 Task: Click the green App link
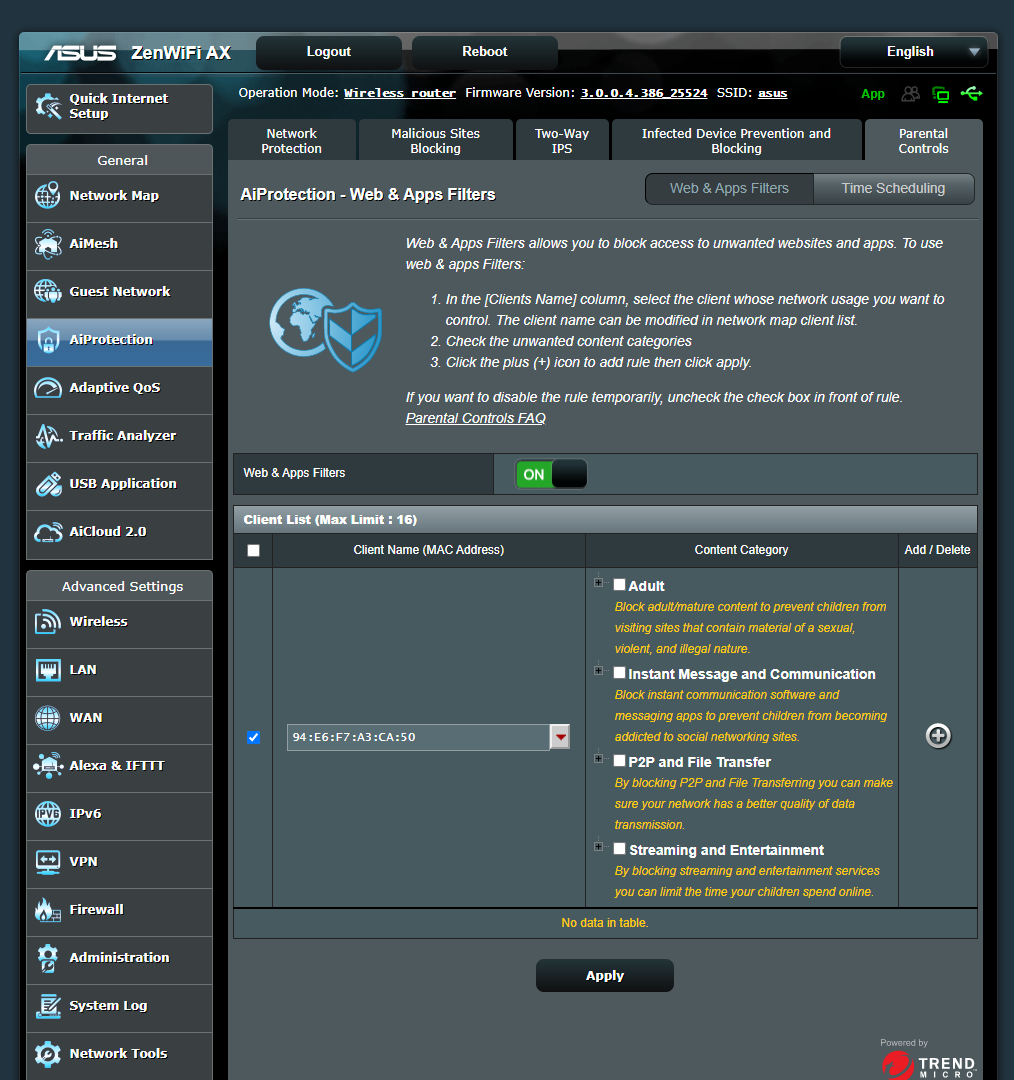click(x=873, y=94)
